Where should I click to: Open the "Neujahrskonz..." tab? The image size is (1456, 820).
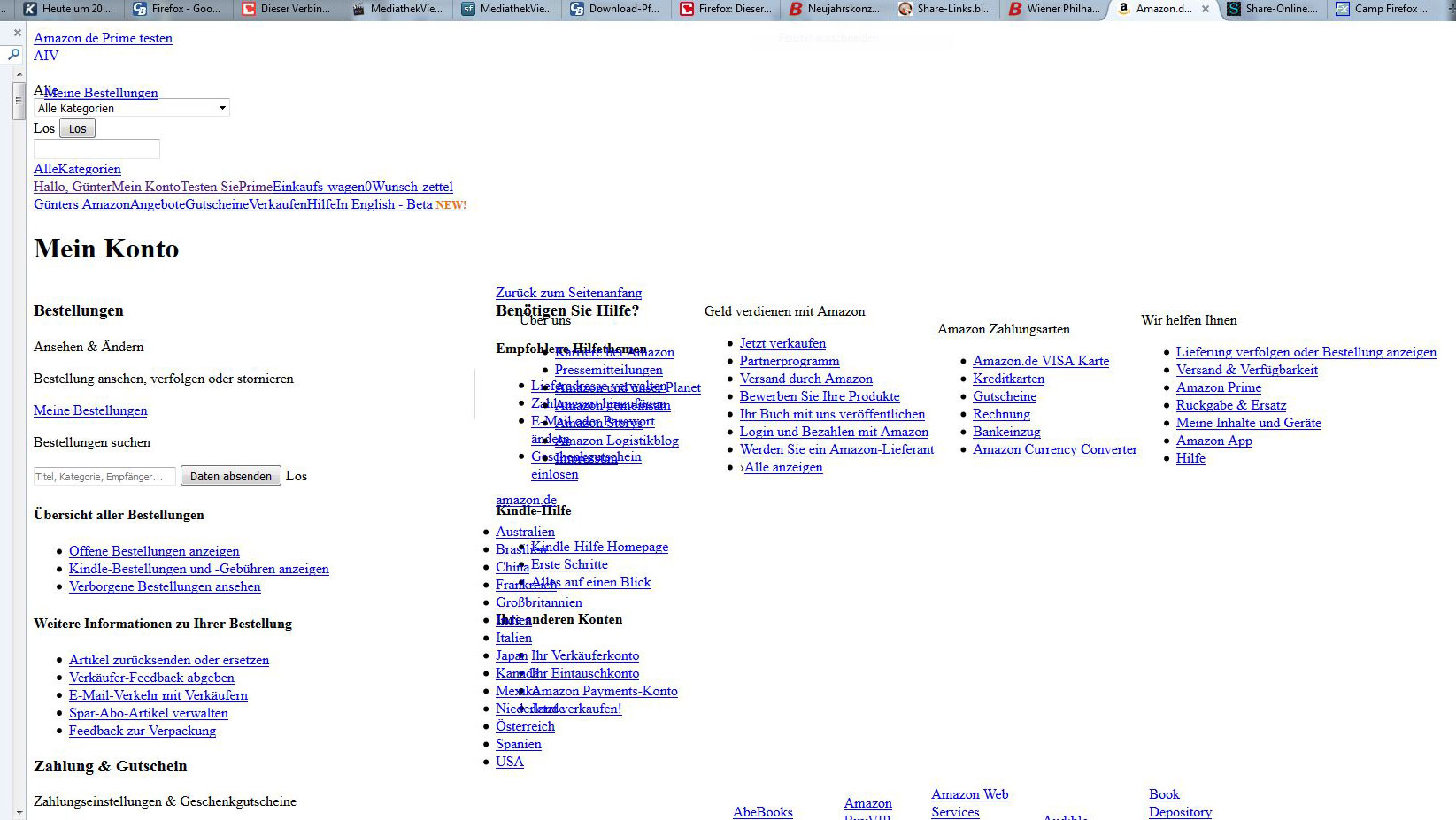[835, 9]
